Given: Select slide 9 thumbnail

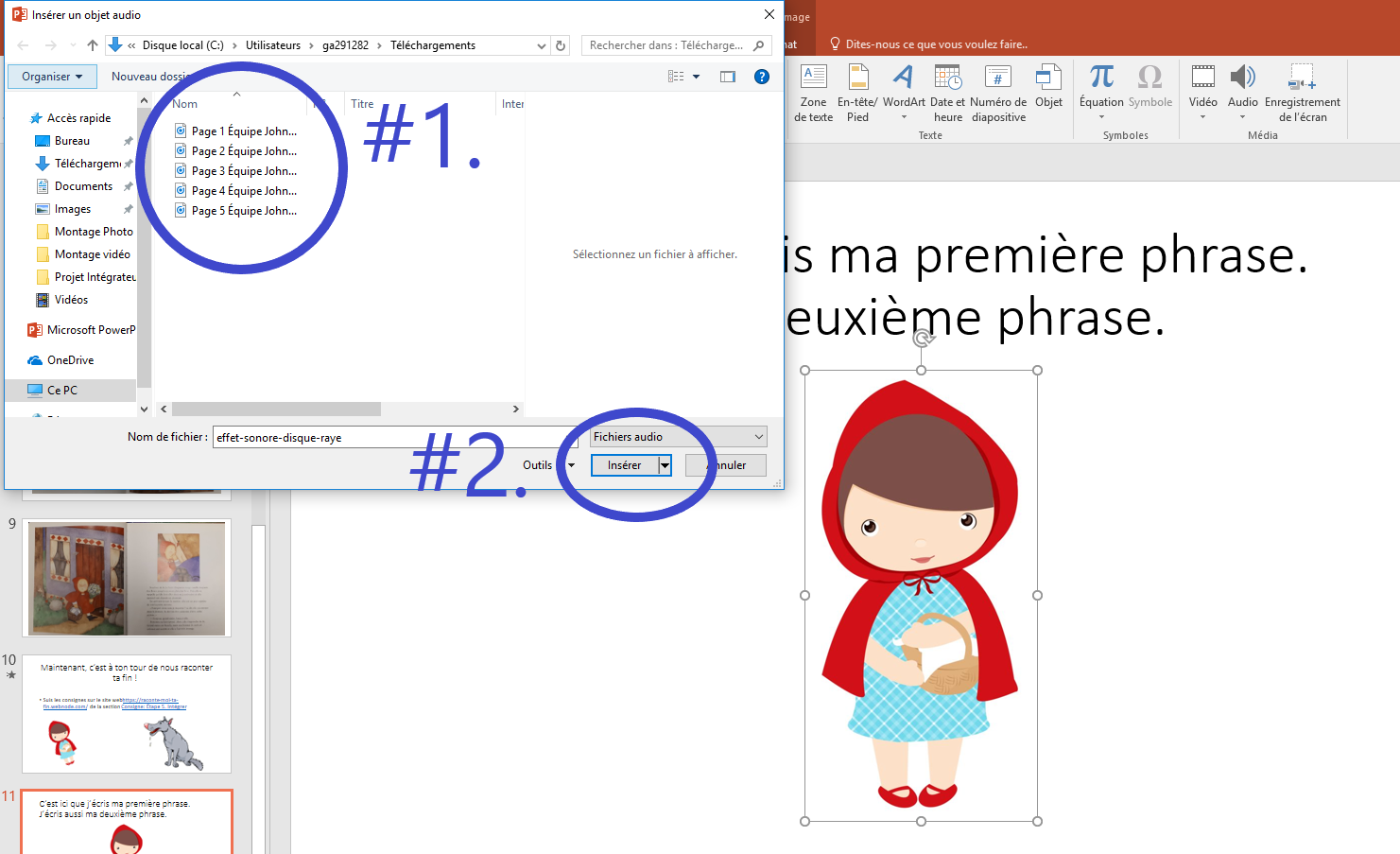Looking at the screenshot, I should [x=127, y=579].
